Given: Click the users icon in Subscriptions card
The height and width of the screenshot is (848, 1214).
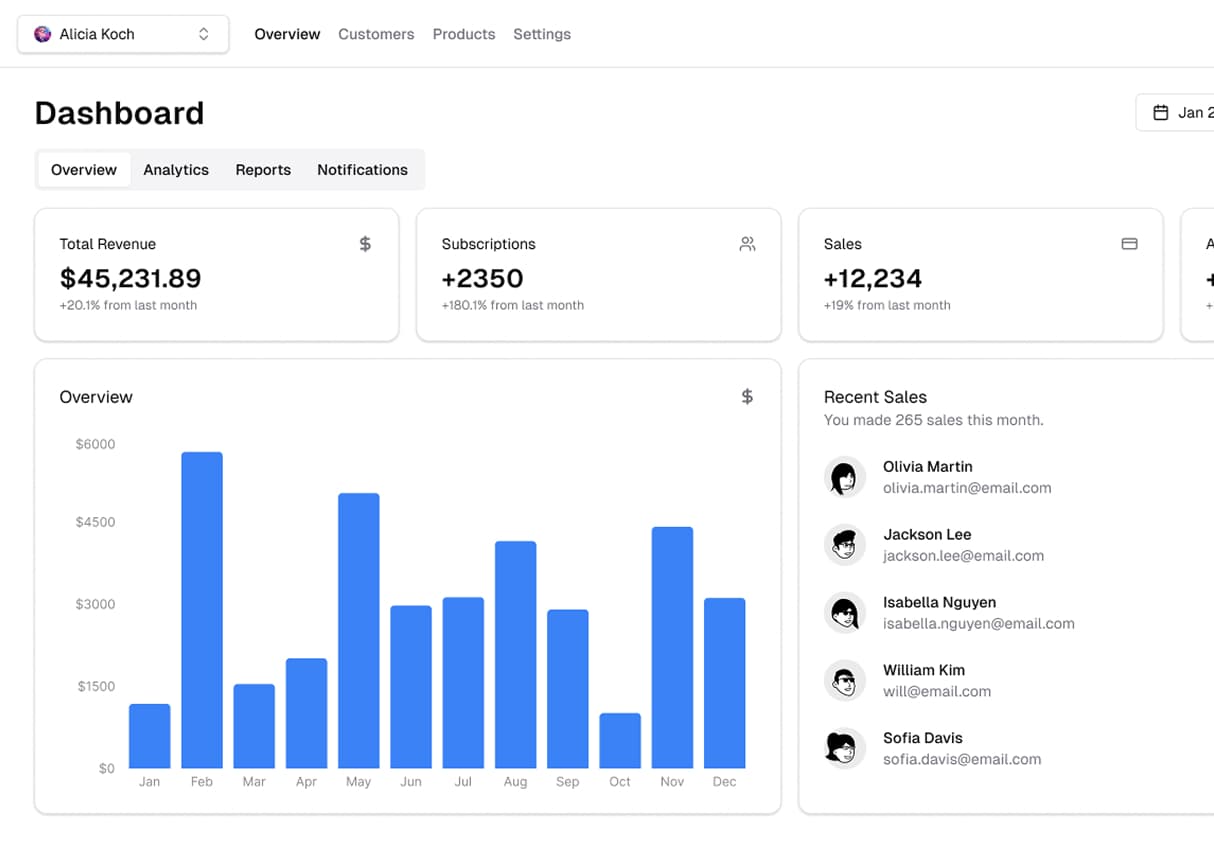Looking at the screenshot, I should point(747,244).
